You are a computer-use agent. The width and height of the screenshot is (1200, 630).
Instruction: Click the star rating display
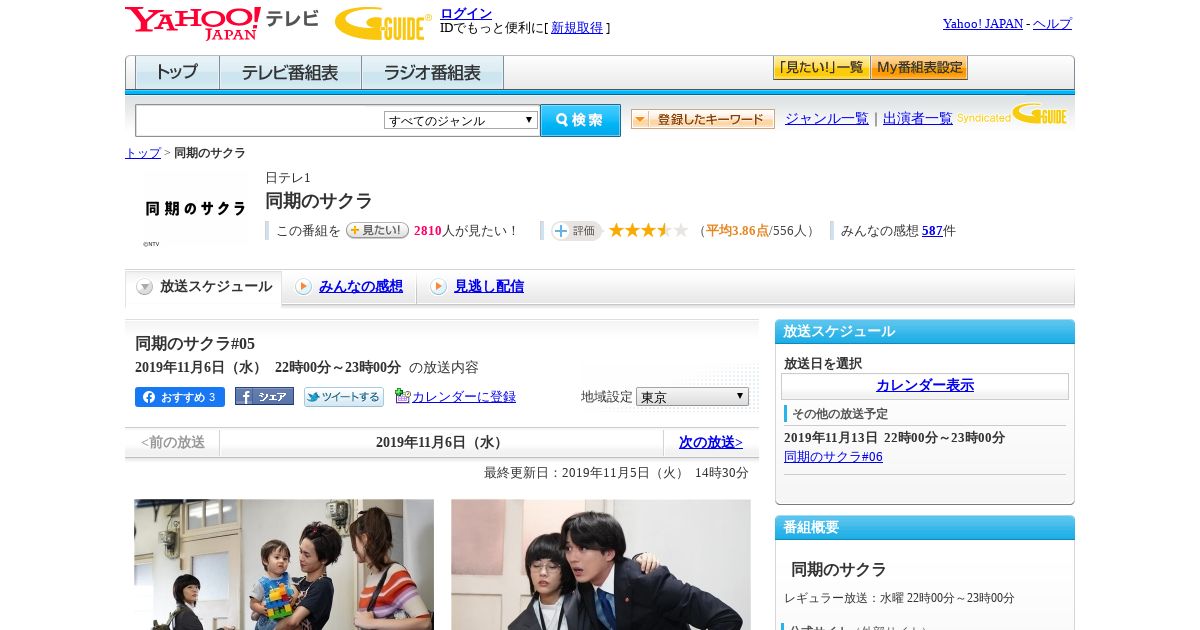648,230
